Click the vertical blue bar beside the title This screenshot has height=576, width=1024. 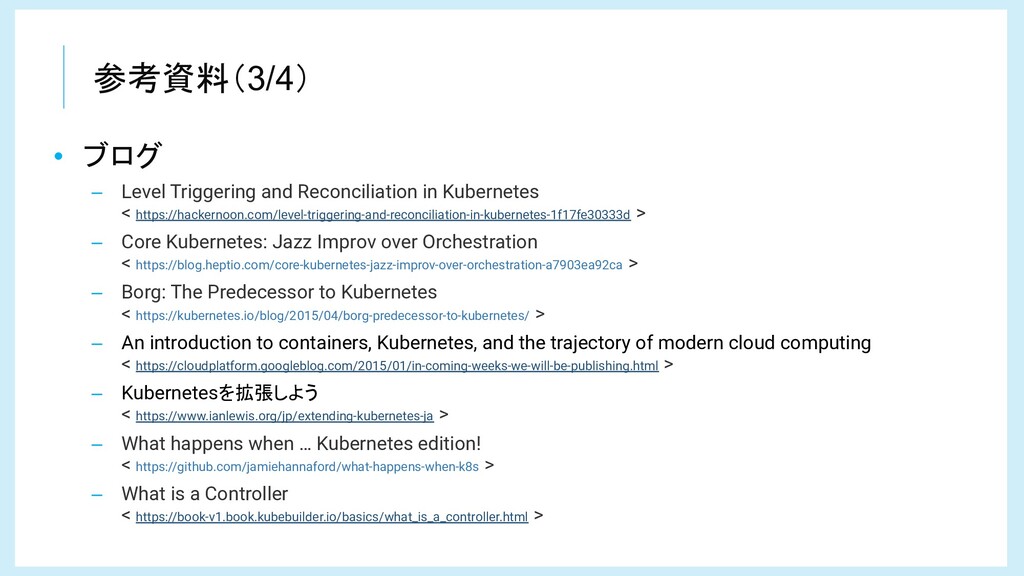pyautogui.click(x=63, y=76)
